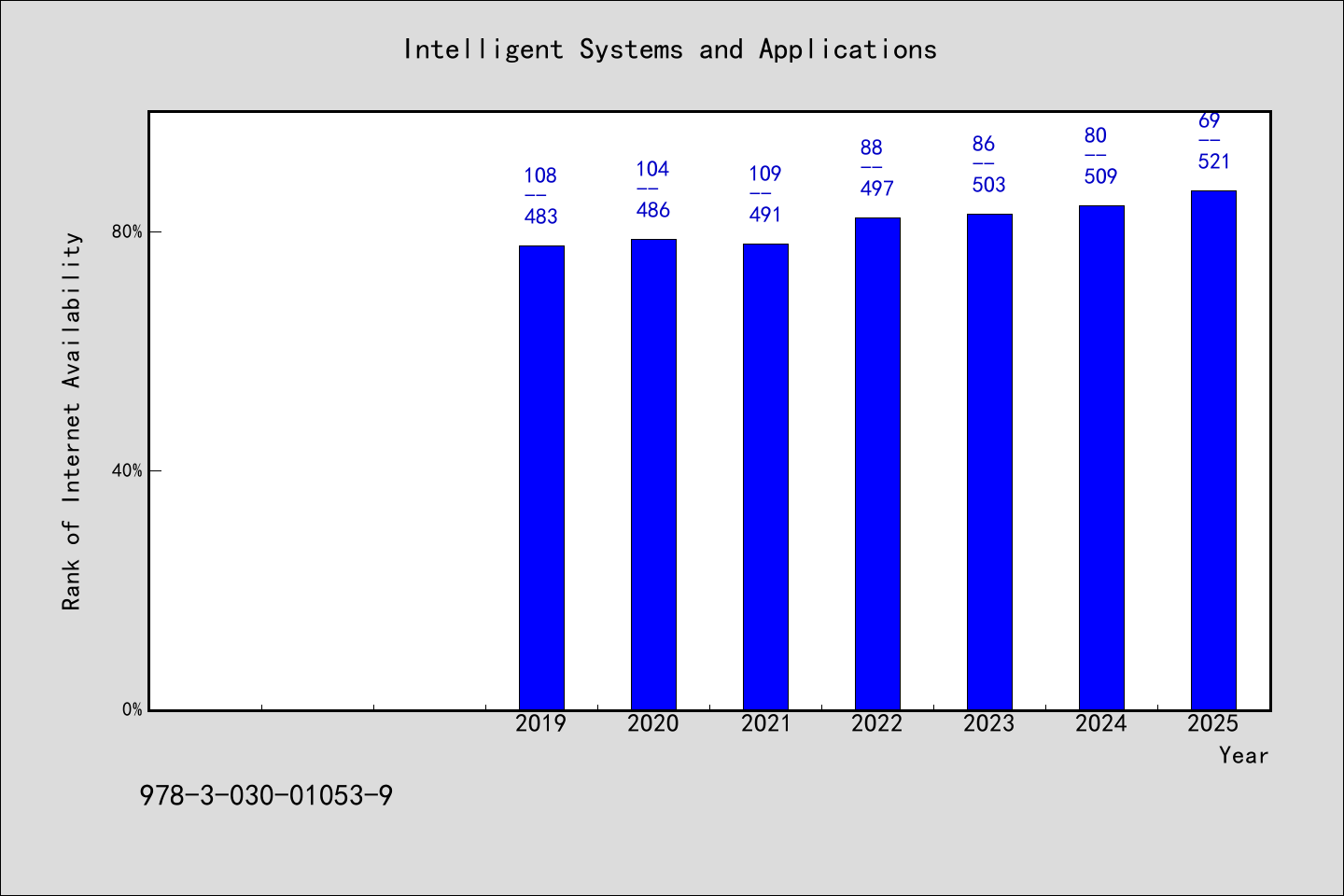Image resolution: width=1344 pixels, height=896 pixels.
Task: Click the value 69 above the 2025 bar
Action: [x=1209, y=121]
